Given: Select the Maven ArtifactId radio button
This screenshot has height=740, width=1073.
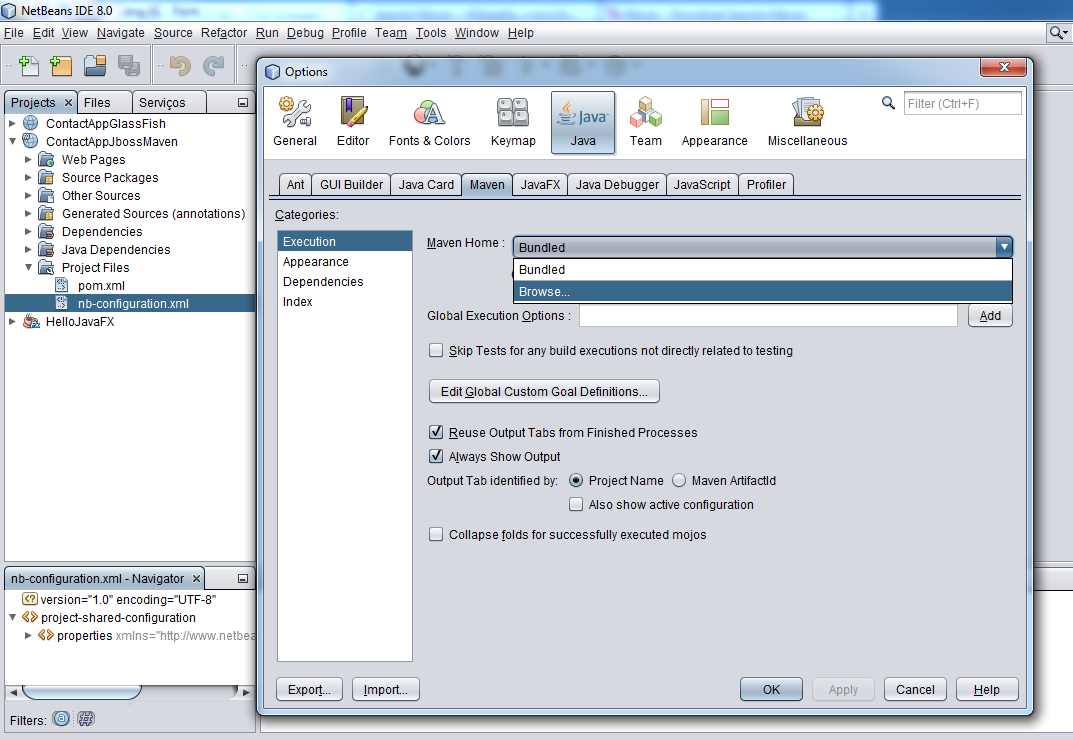Looking at the screenshot, I should point(680,480).
